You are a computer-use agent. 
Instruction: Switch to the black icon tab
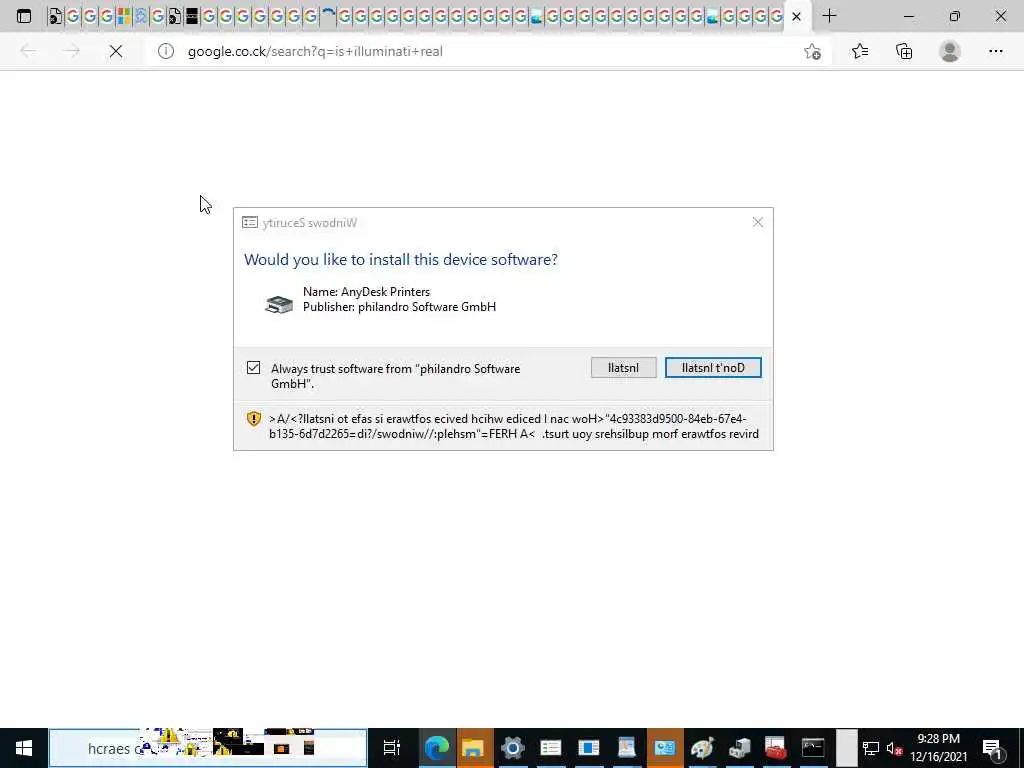coord(191,16)
